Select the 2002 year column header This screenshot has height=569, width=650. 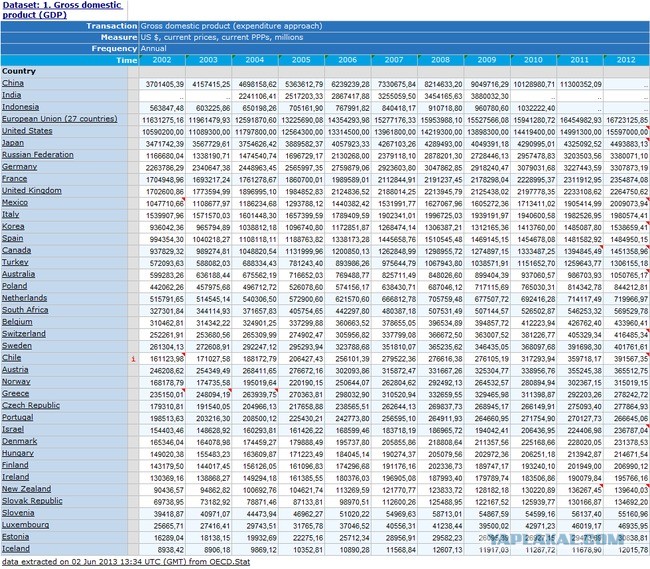[162, 61]
